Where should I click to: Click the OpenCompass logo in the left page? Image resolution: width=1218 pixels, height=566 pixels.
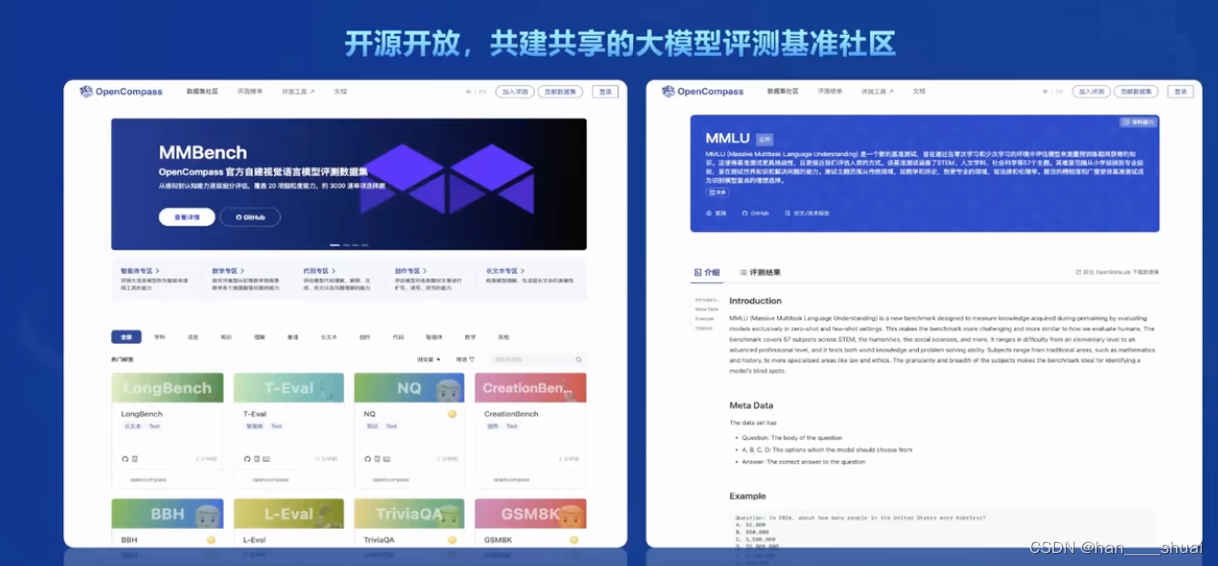(x=121, y=92)
